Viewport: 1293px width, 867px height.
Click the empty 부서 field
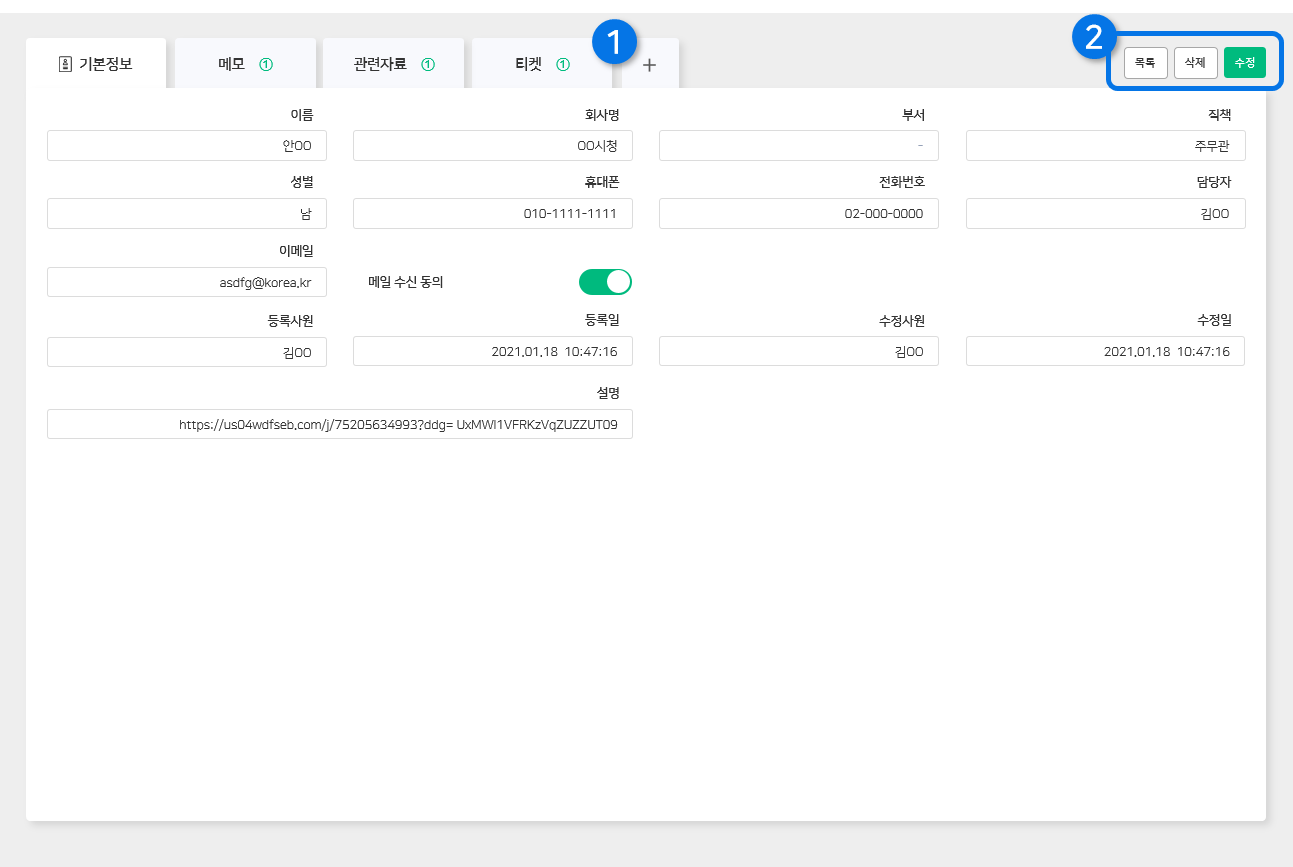coord(798,146)
